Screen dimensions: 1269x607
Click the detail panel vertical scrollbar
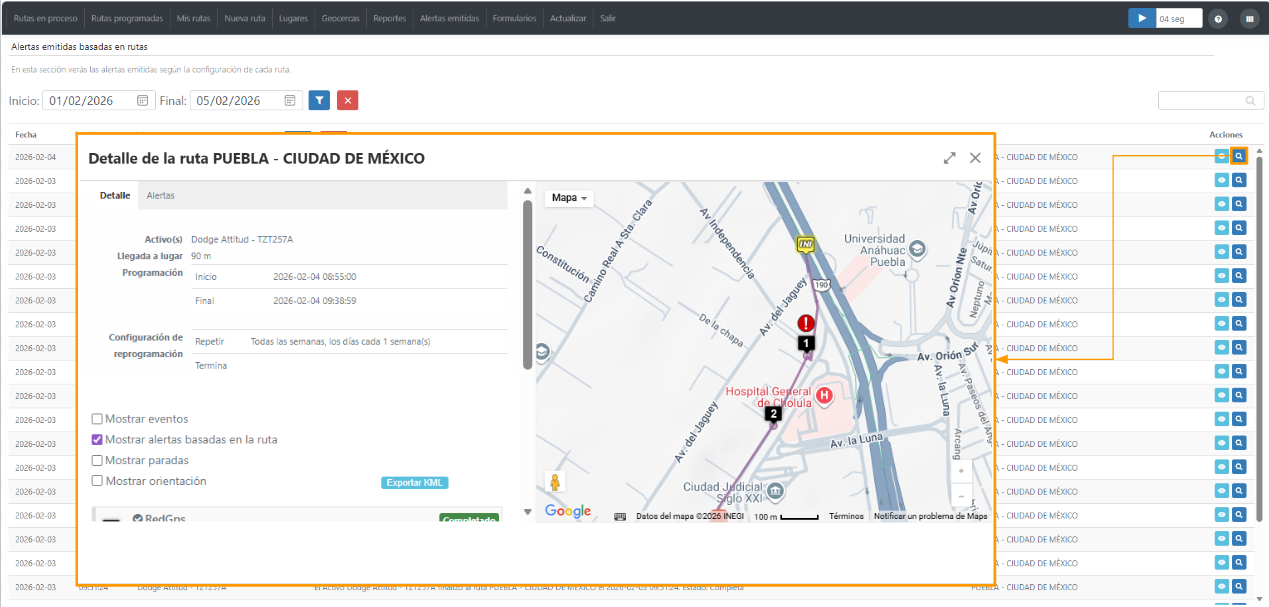coord(527,284)
